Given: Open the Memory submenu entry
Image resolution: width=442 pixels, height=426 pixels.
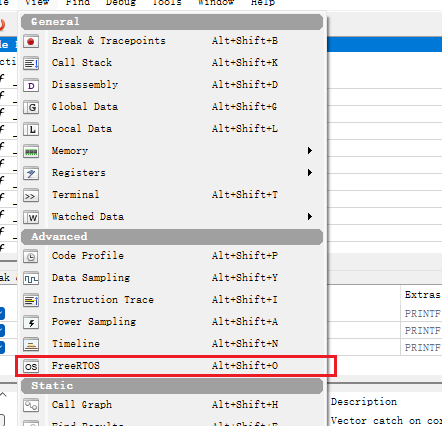Looking at the screenshot, I should pyautogui.click(x=172, y=151).
